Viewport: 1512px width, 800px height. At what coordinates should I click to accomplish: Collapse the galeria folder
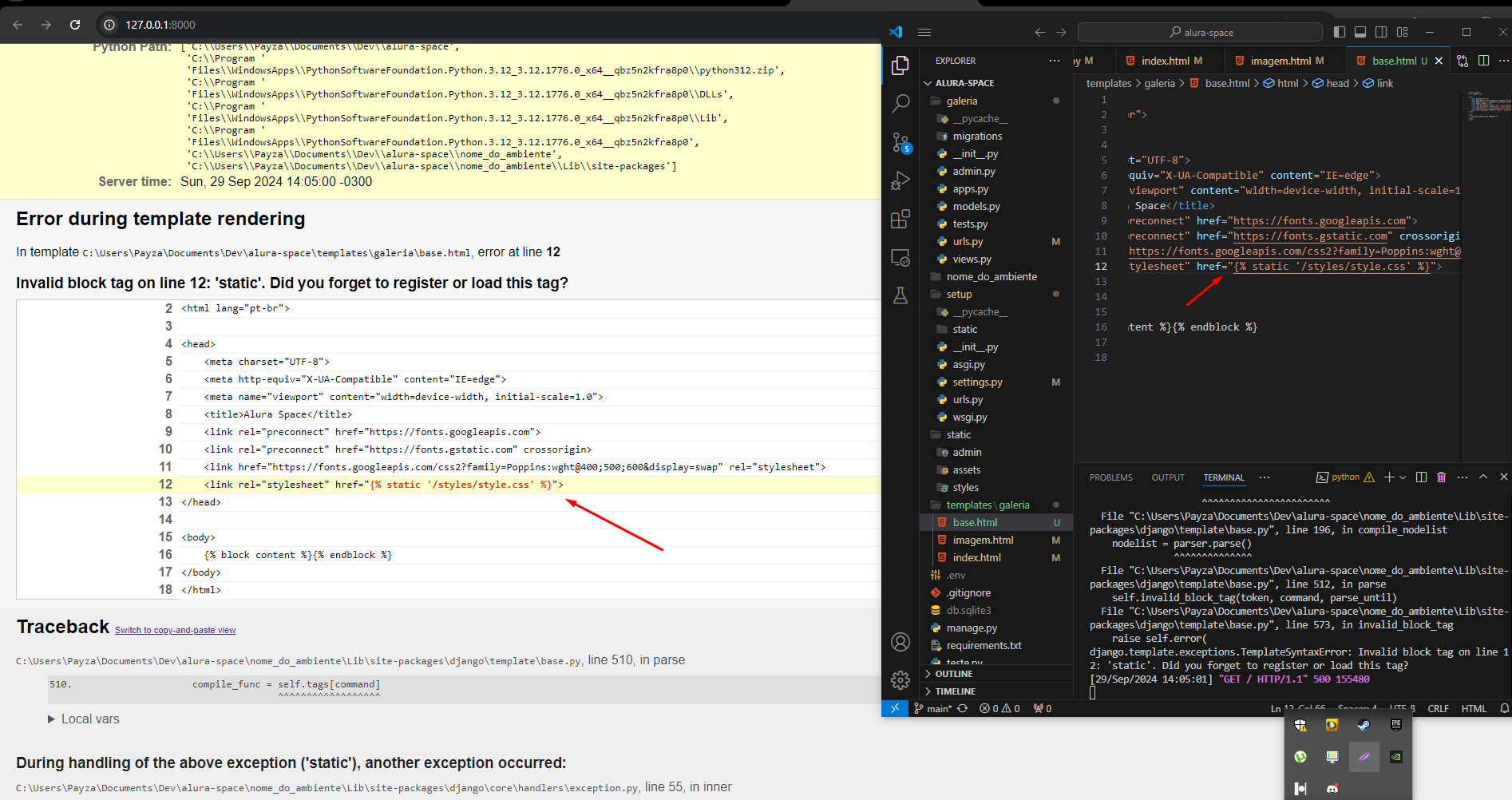pyautogui.click(x=996, y=101)
